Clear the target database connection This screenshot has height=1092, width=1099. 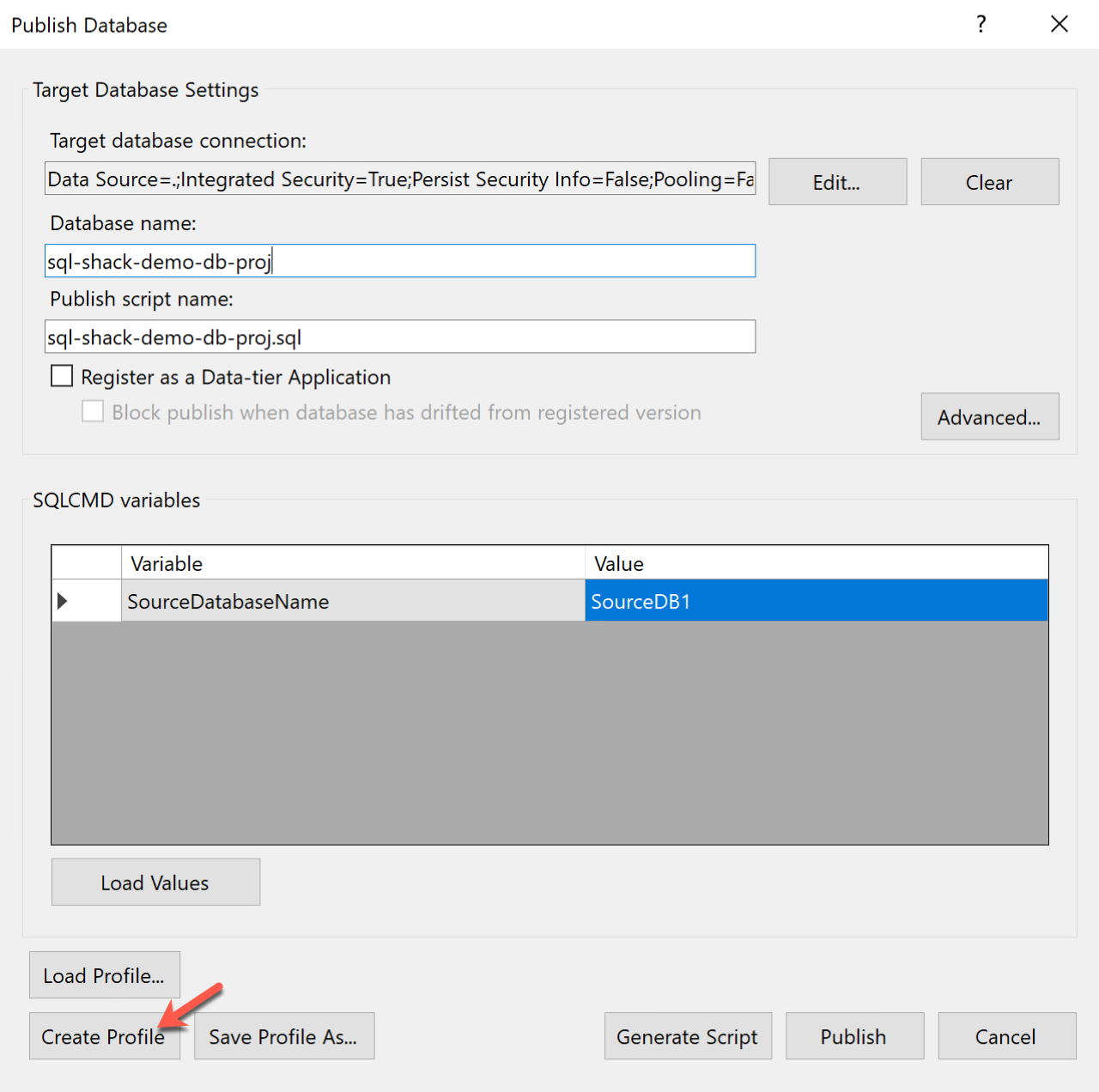989,182
